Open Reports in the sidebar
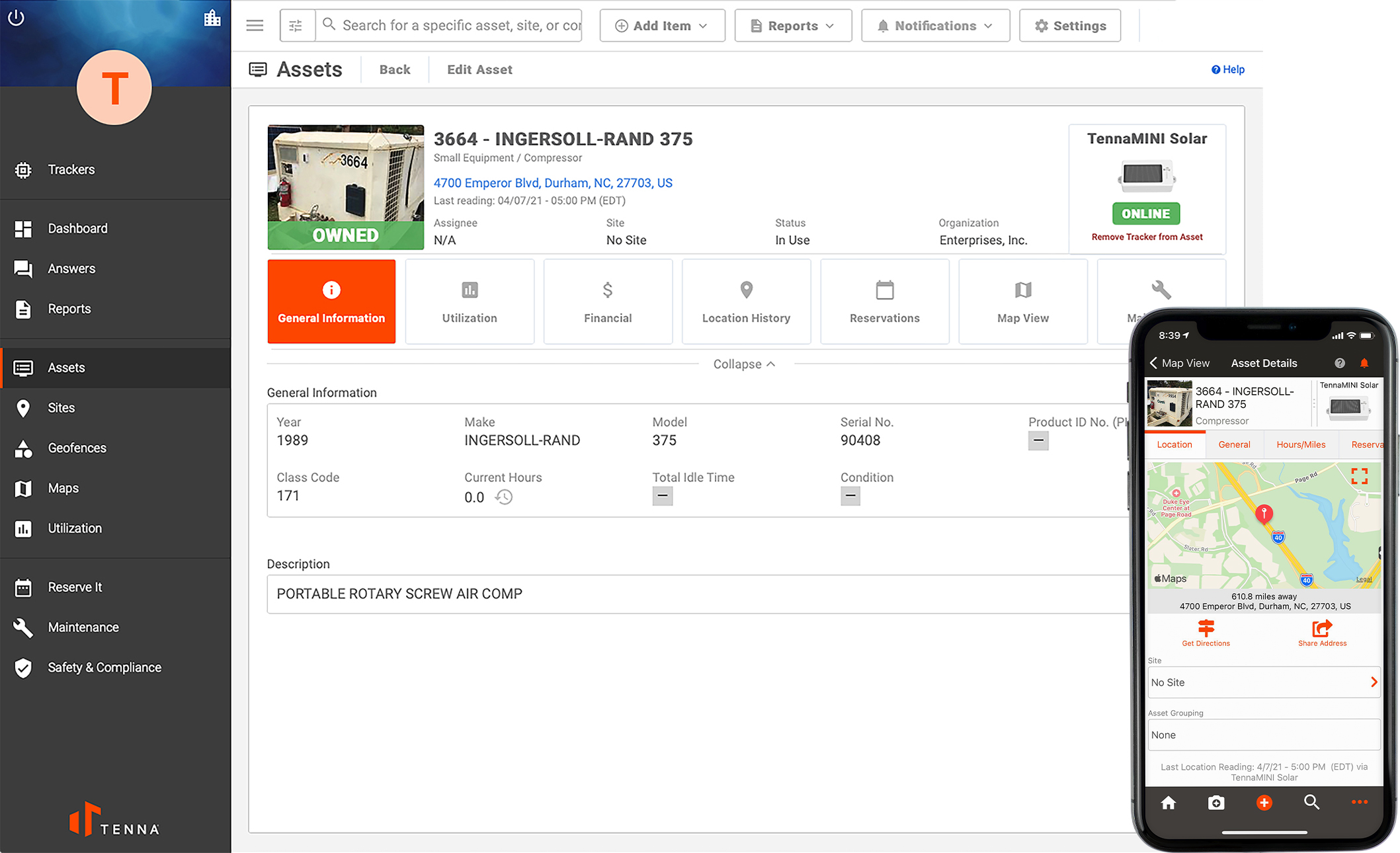1400x853 pixels. [116, 309]
